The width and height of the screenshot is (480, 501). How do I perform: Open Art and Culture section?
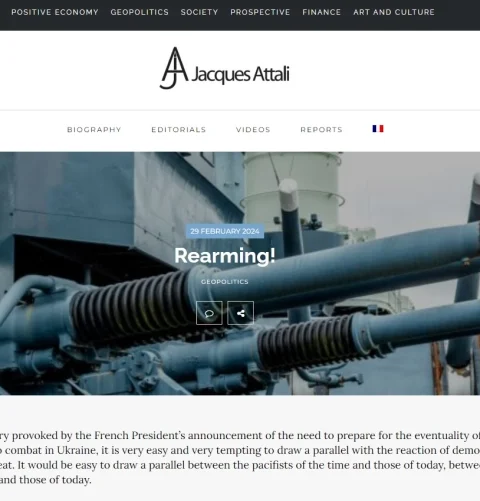pyautogui.click(x=394, y=12)
